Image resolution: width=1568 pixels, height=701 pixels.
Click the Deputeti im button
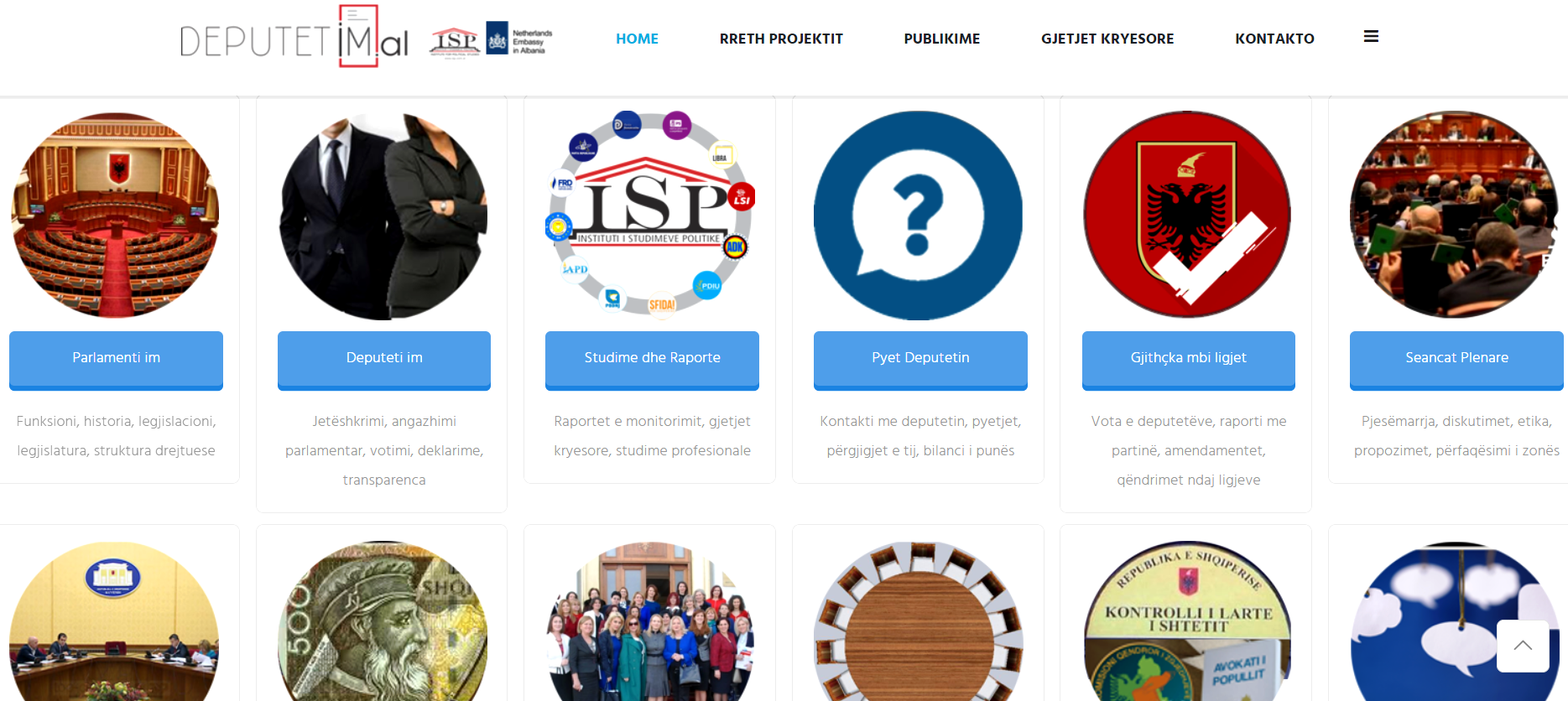(384, 360)
